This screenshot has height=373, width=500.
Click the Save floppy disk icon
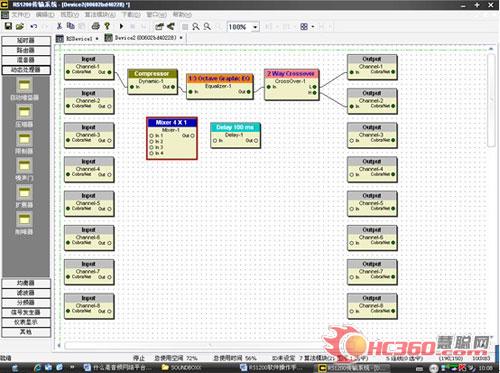click(x=8, y=26)
